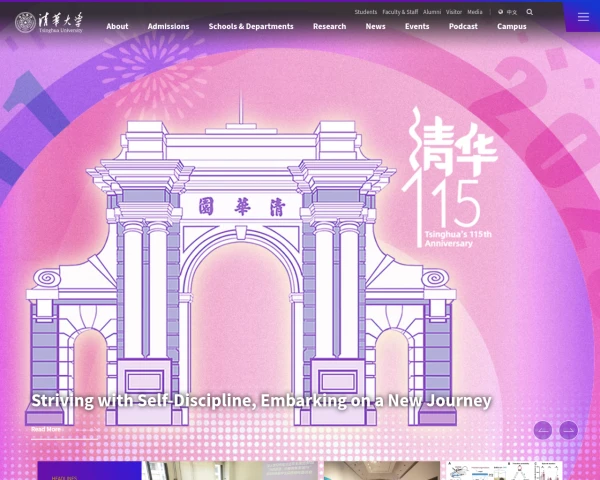Open the search magnifier icon
The height and width of the screenshot is (480, 600).
[530, 12]
